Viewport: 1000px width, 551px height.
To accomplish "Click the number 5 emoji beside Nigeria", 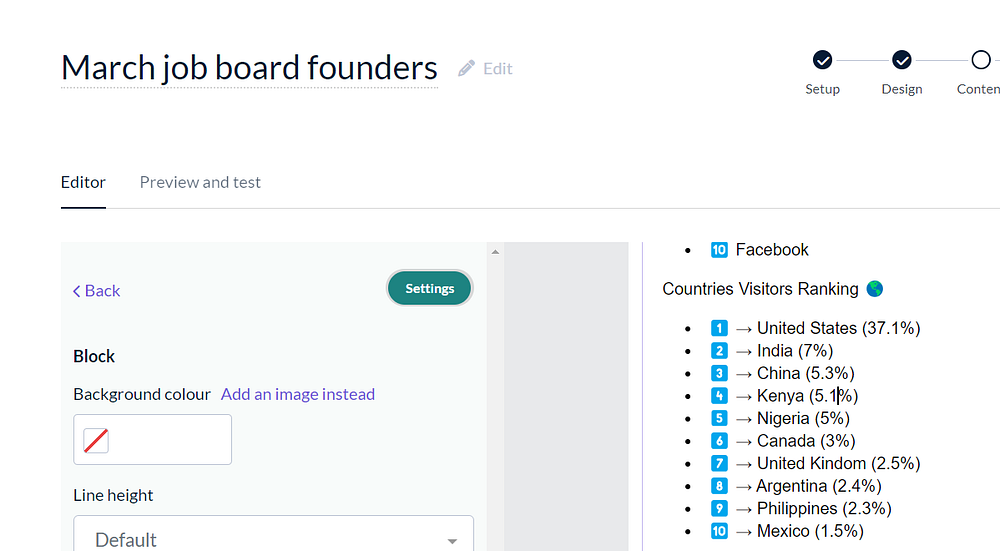I will click(719, 418).
